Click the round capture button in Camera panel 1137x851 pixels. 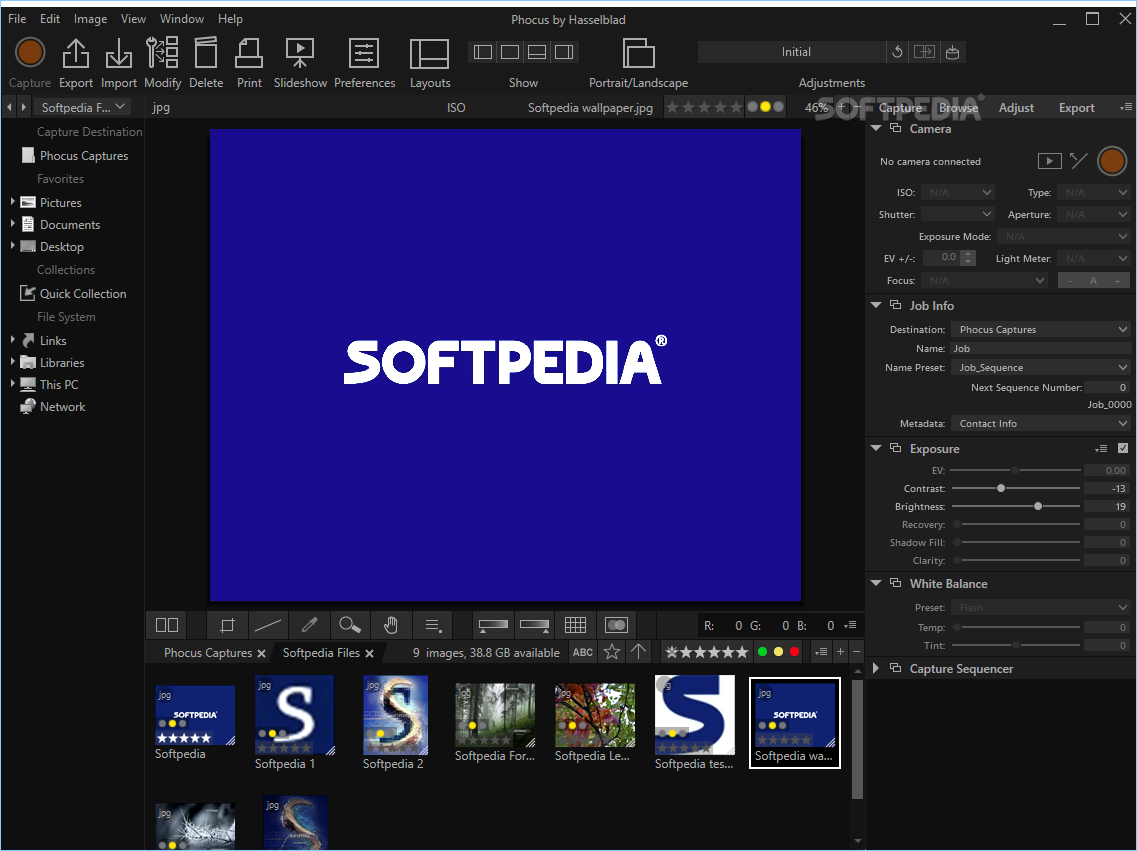[1112, 161]
